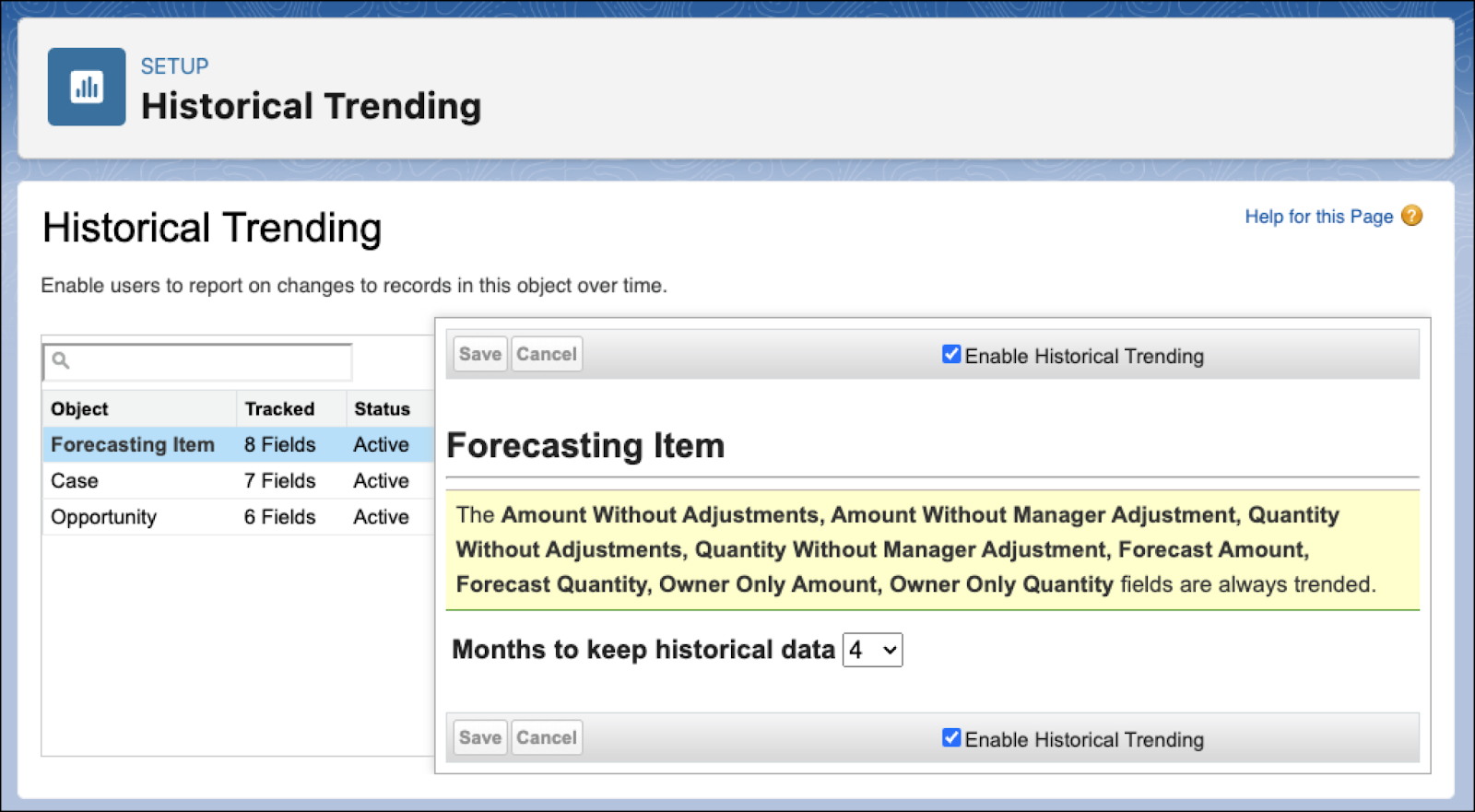Click the Active status of Forecasting Item row
This screenshot has width=1475, height=812.
click(381, 444)
